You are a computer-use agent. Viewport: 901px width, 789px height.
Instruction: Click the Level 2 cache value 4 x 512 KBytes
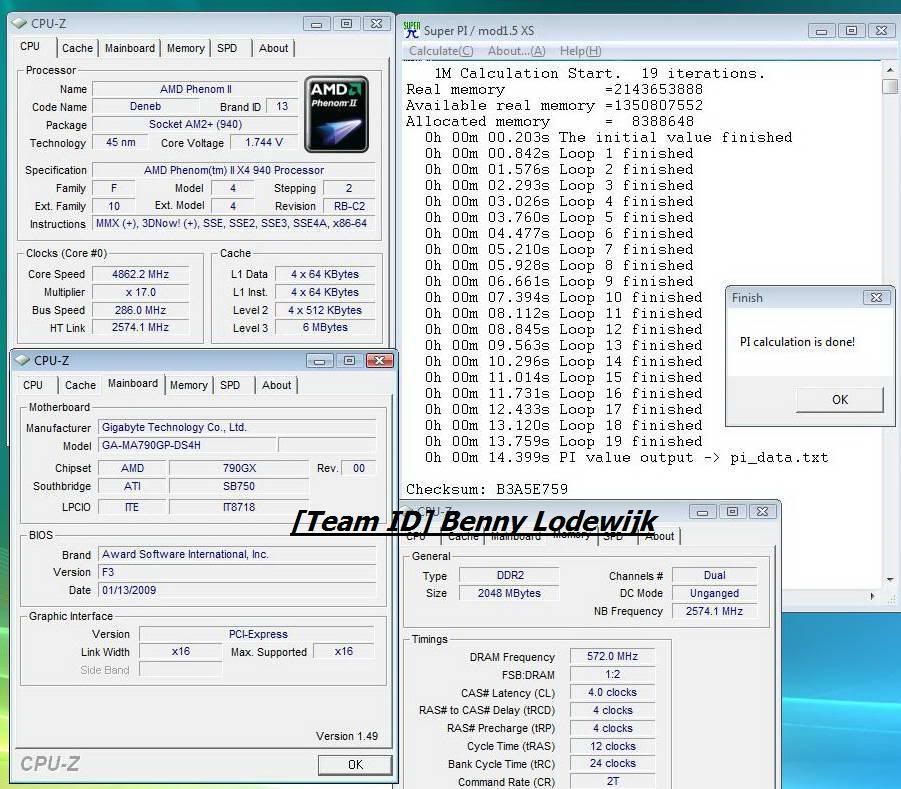[325, 310]
